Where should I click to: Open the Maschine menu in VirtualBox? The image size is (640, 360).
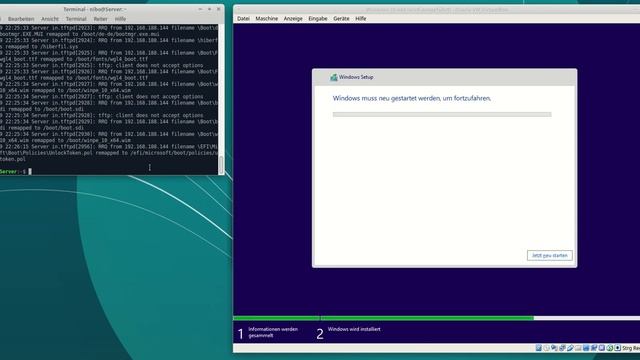pos(267,18)
